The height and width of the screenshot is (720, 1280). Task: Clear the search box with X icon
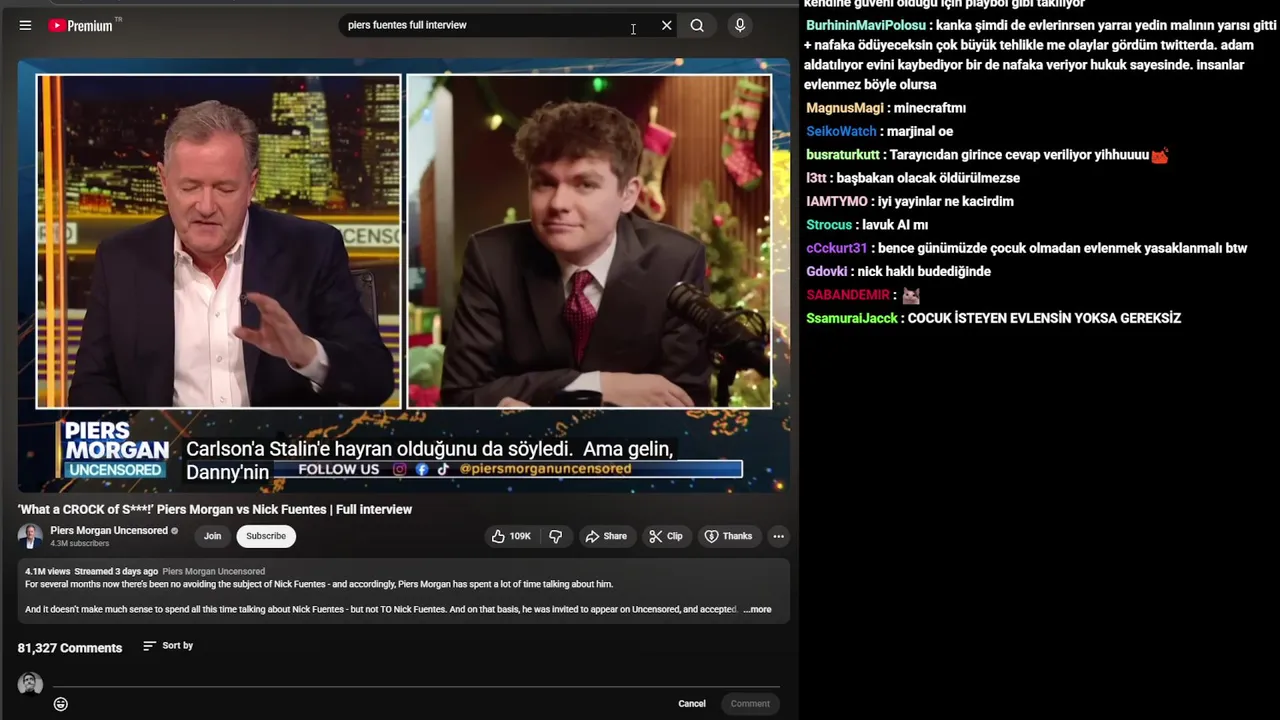[667, 25]
